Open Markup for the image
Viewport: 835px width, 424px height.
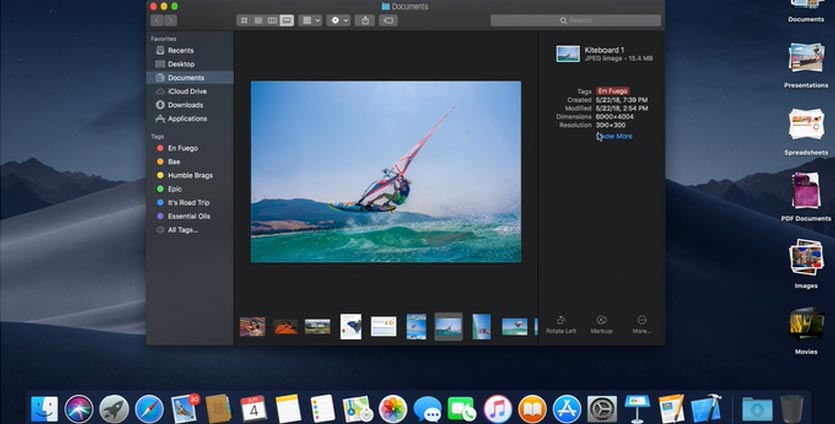click(601, 323)
